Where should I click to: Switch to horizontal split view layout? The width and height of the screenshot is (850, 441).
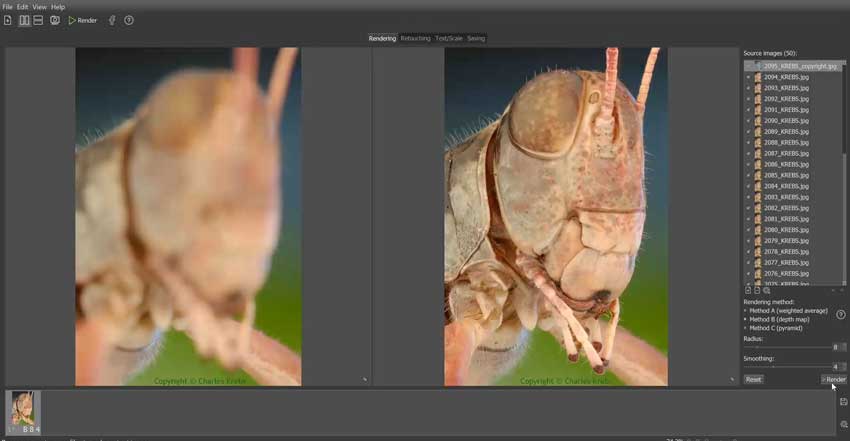(38, 21)
